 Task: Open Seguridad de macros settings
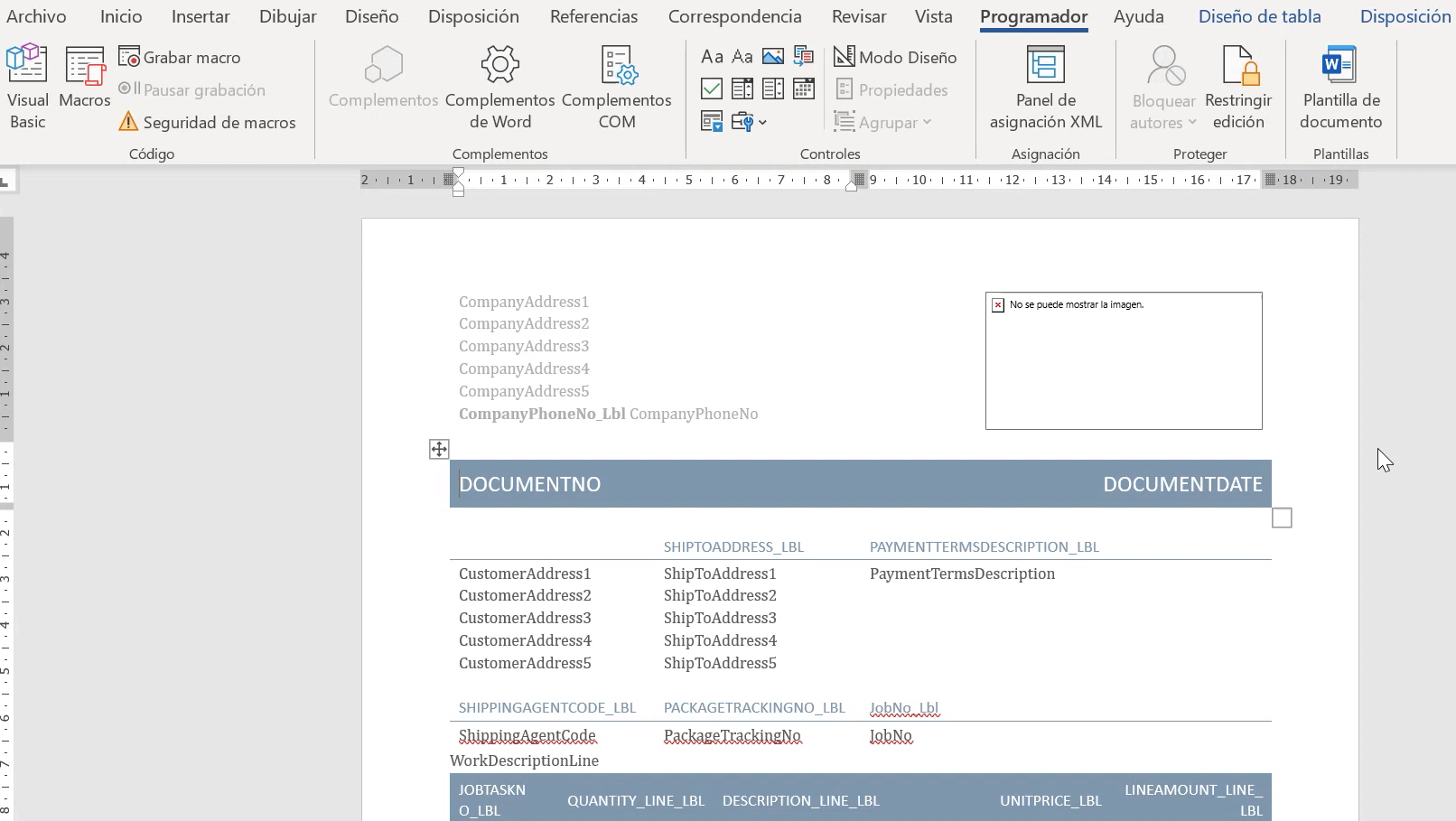[207, 122]
